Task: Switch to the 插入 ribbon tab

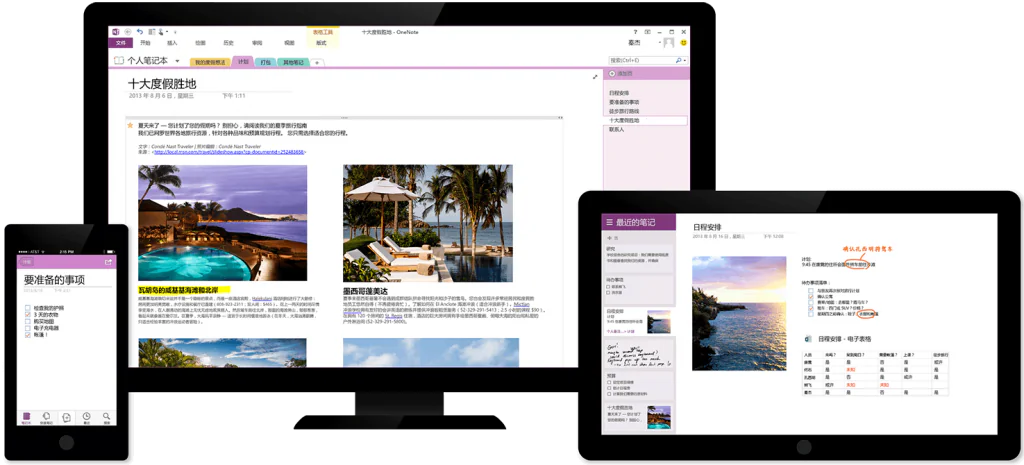Action: pos(172,43)
